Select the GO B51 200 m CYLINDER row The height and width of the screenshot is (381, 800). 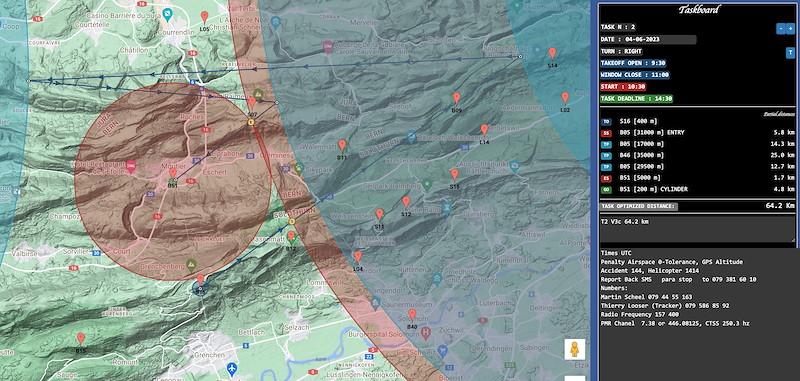click(x=697, y=189)
